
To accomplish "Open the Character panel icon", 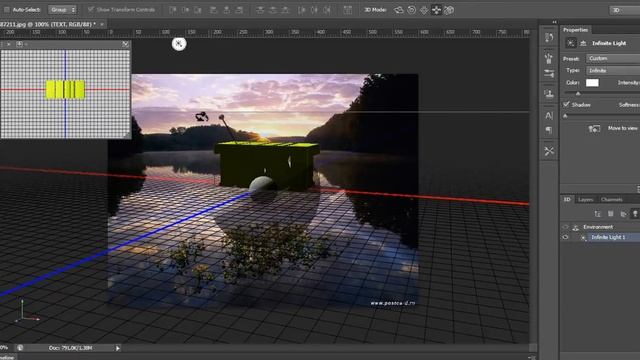I will [x=549, y=116].
